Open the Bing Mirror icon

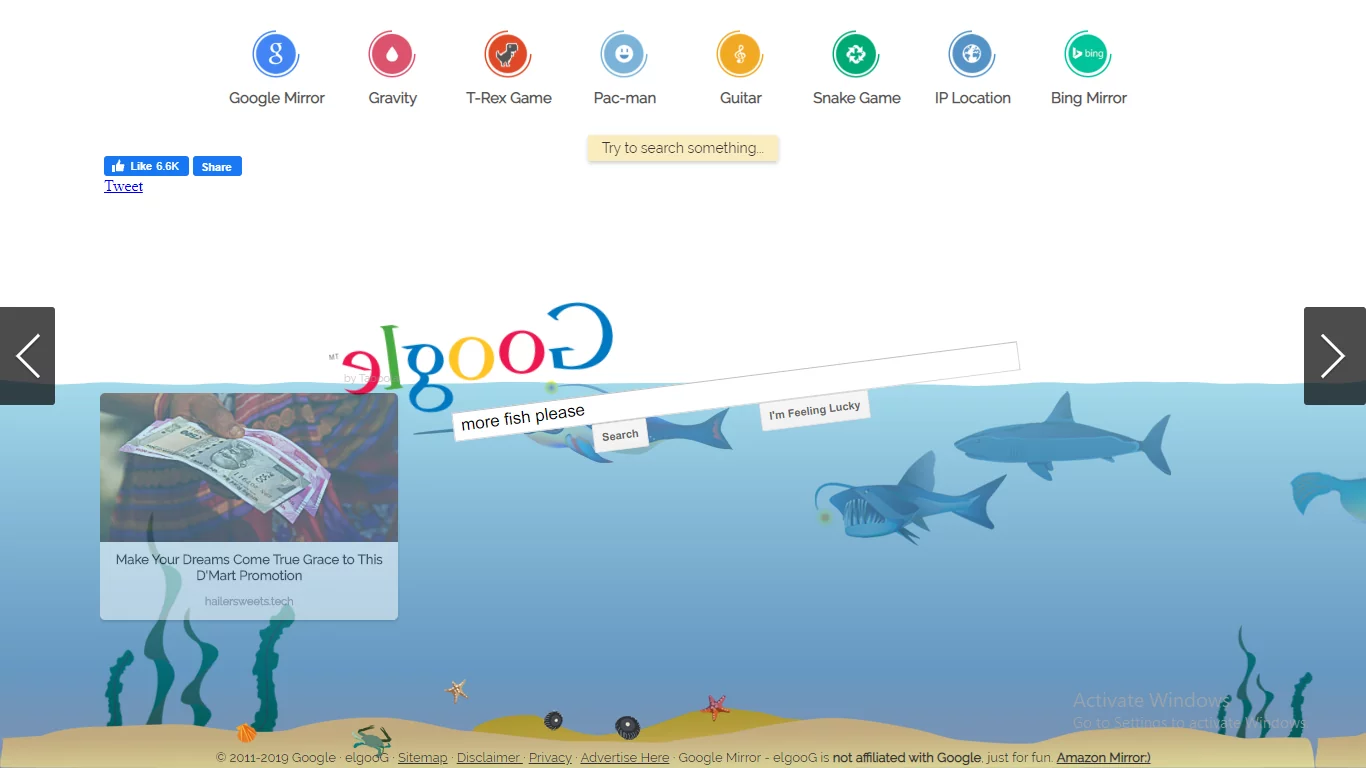coord(1088,54)
